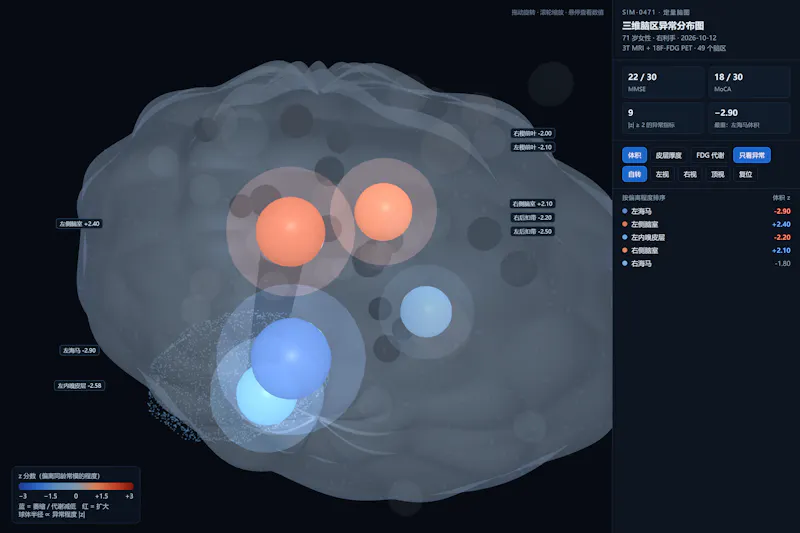Select 右海马 row in ranking list
The height and width of the screenshot is (533, 800).
click(706, 264)
